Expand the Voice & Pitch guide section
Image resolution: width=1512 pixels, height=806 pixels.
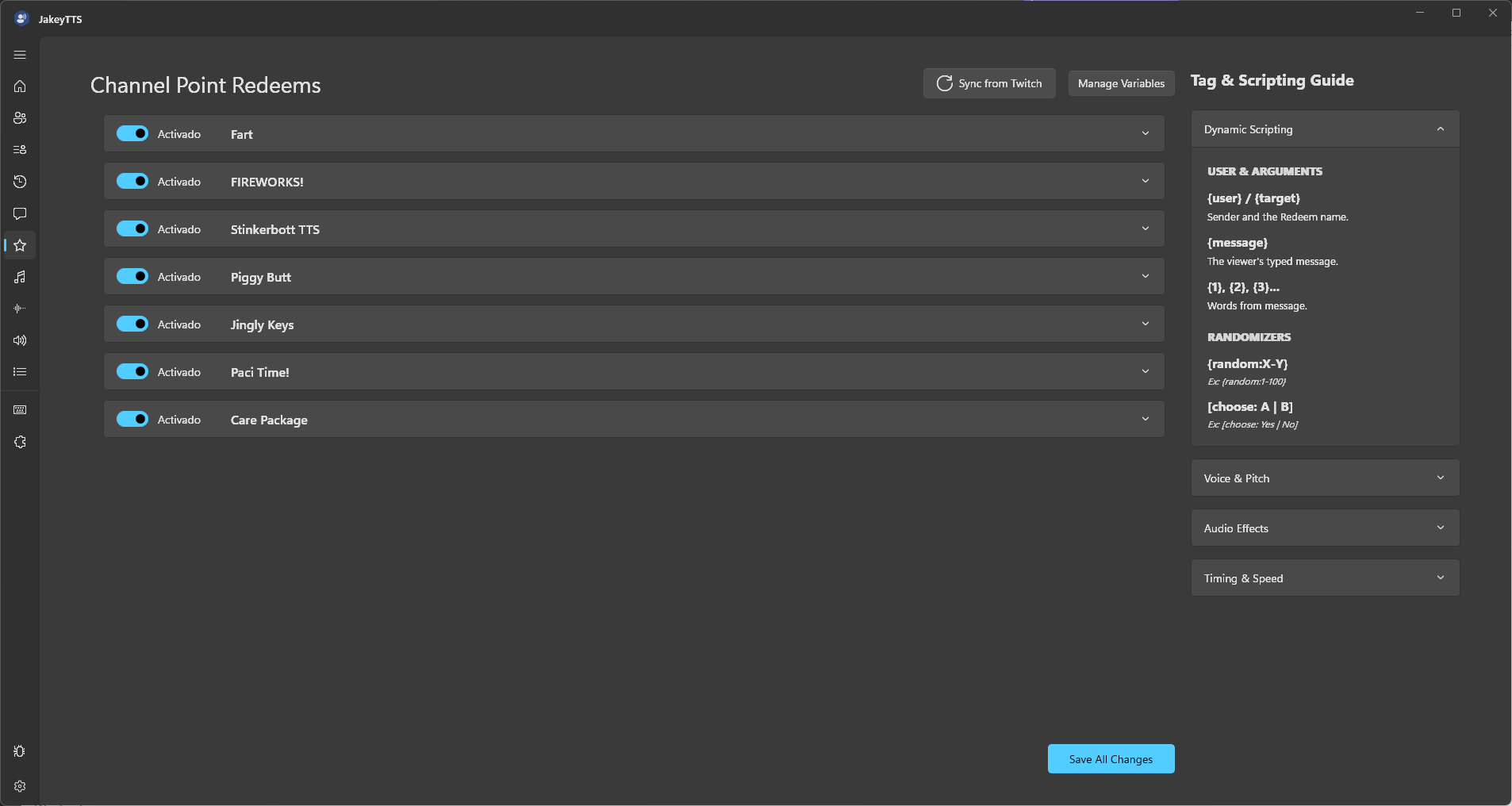pyautogui.click(x=1325, y=478)
